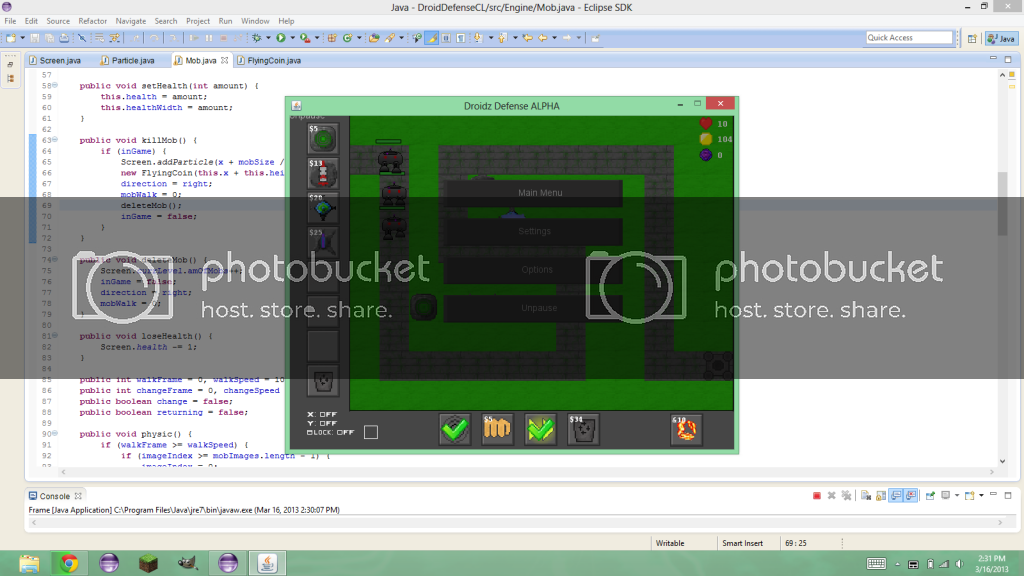Click the Main Menu button in game
The height and width of the screenshot is (576, 1024).
(x=533, y=193)
